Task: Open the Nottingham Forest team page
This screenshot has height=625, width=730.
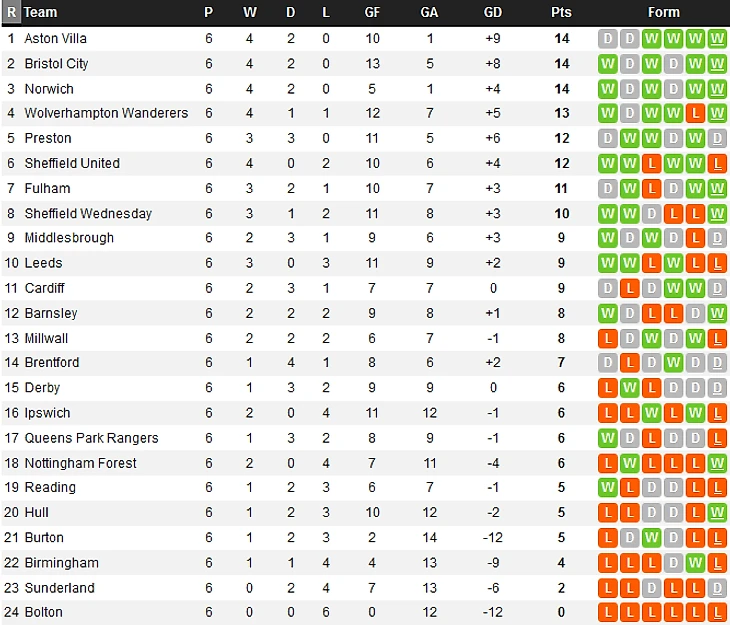Action: 80,463
